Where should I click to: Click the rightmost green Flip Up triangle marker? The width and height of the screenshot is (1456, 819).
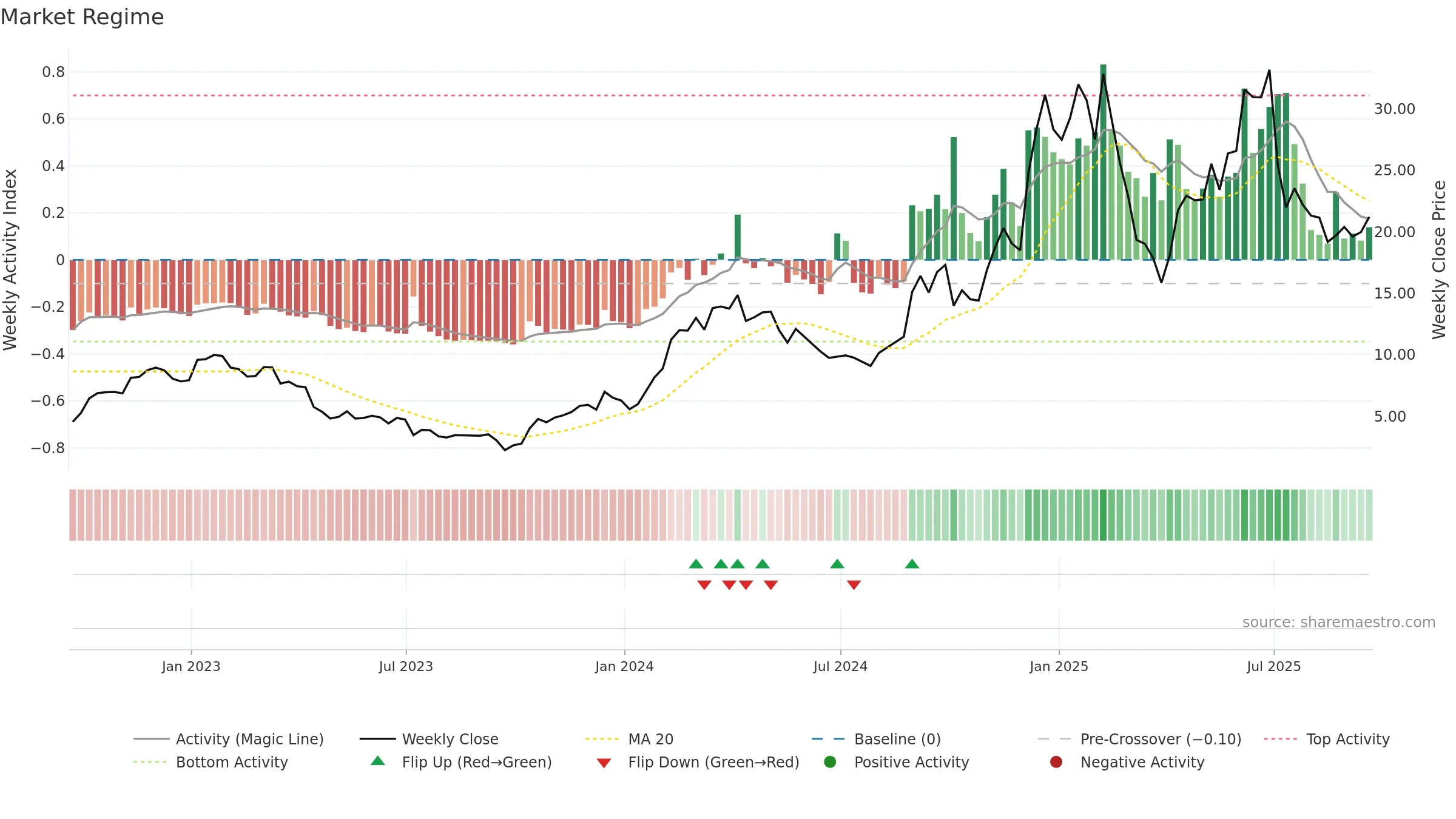[912, 564]
